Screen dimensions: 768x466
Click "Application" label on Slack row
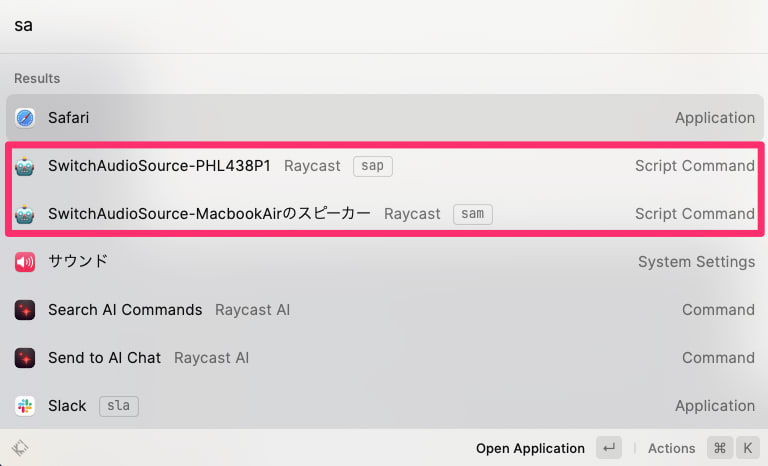(715, 406)
